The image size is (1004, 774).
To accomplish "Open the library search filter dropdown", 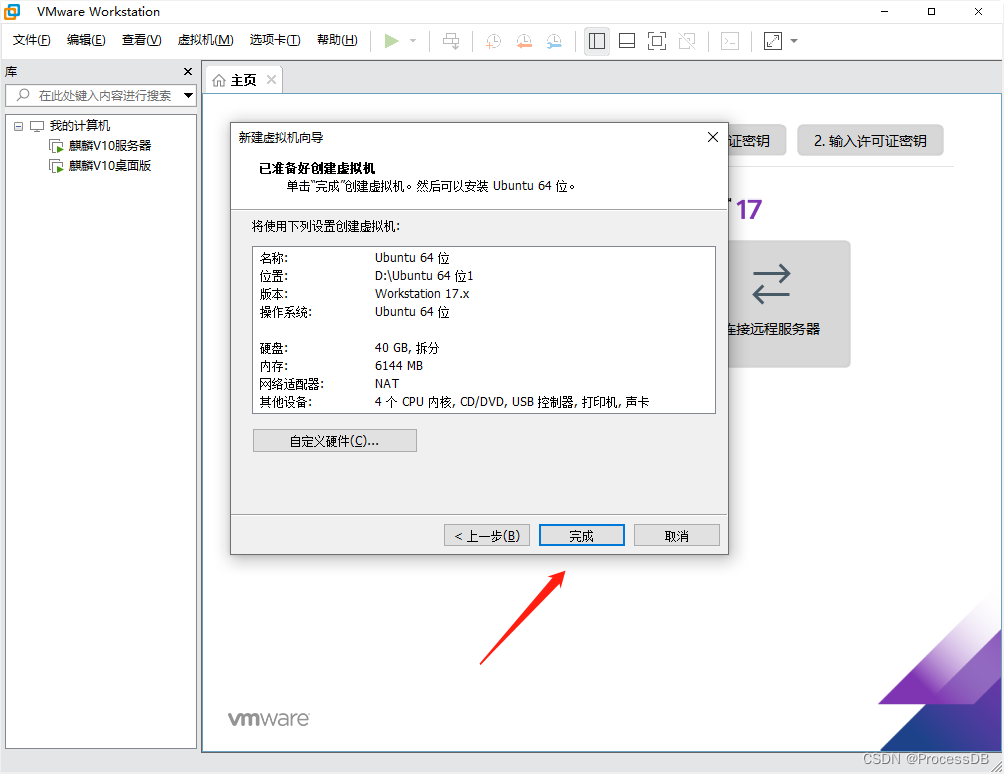I will click(189, 95).
